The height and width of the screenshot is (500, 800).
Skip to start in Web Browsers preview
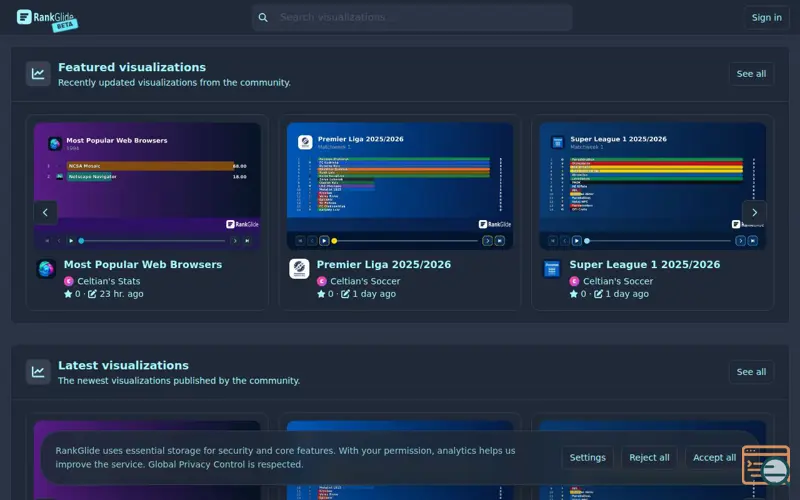click(47, 241)
